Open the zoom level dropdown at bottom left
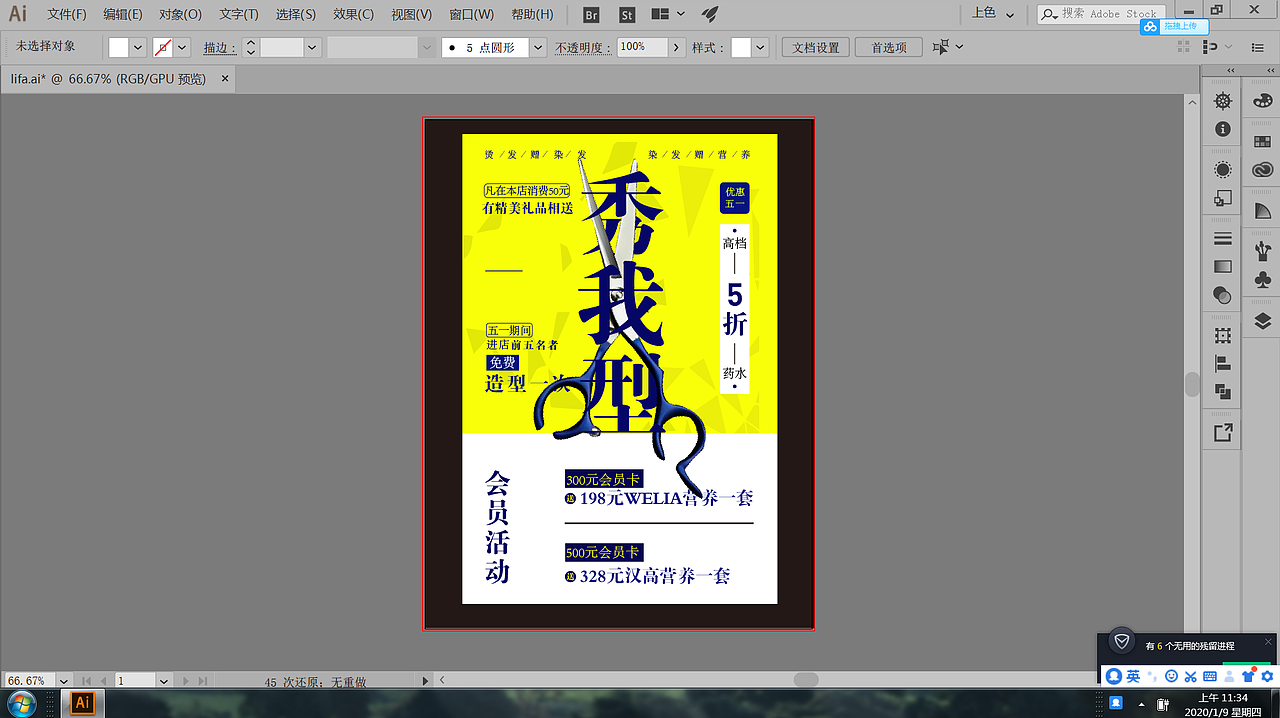This screenshot has width=1280, height=718. pos(64,680)
